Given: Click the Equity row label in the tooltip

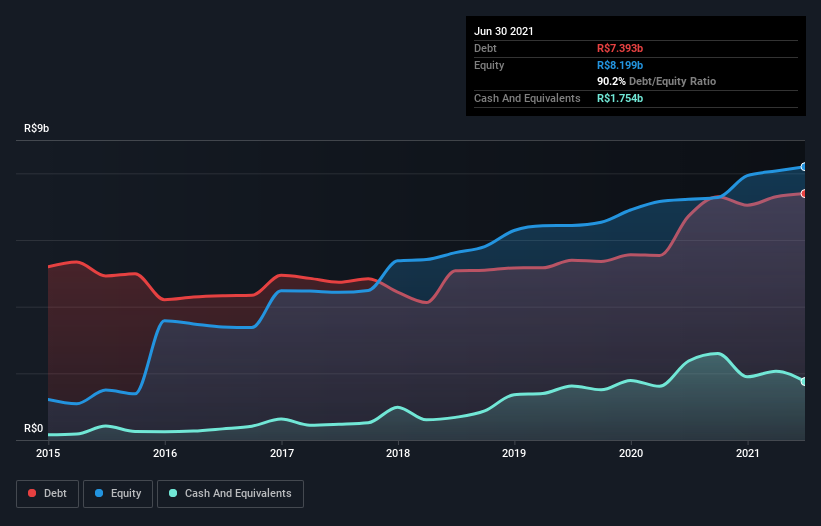Looking at the screenshot, I should click(489, 65).
